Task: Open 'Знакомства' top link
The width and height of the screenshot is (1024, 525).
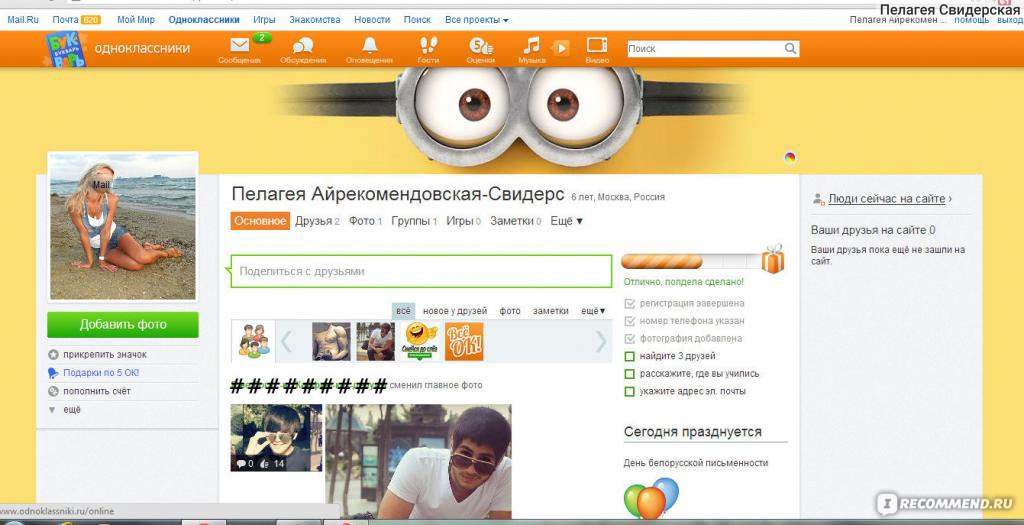Action: tap(315, 20)
